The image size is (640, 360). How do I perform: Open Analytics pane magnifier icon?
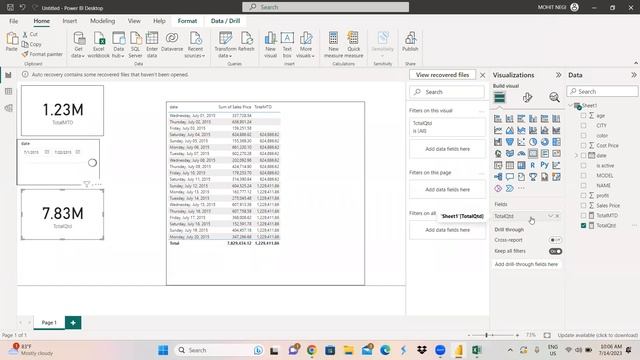[554, 97]
